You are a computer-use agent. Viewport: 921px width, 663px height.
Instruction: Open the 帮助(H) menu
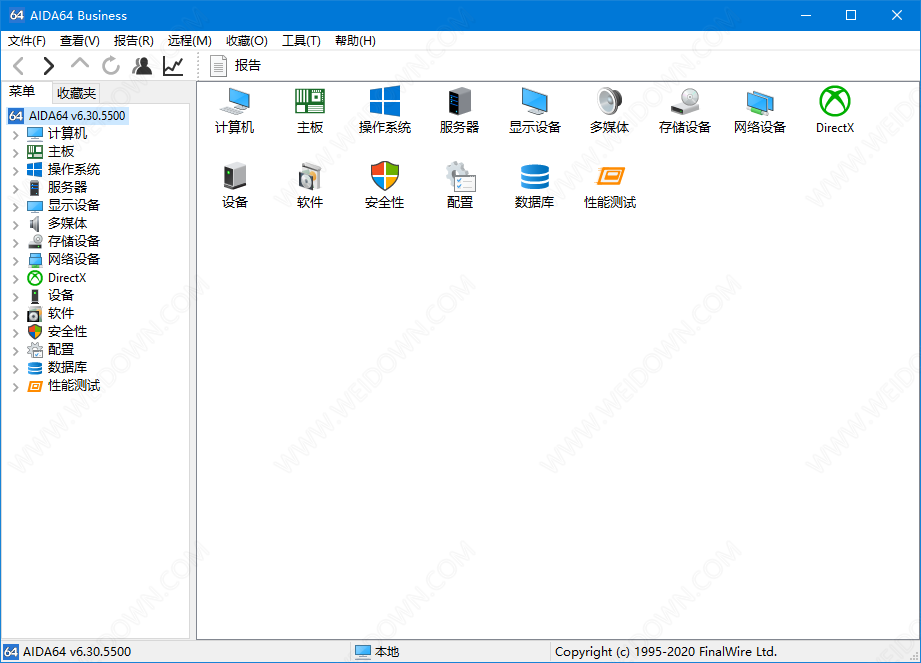(x=355, y=41)
